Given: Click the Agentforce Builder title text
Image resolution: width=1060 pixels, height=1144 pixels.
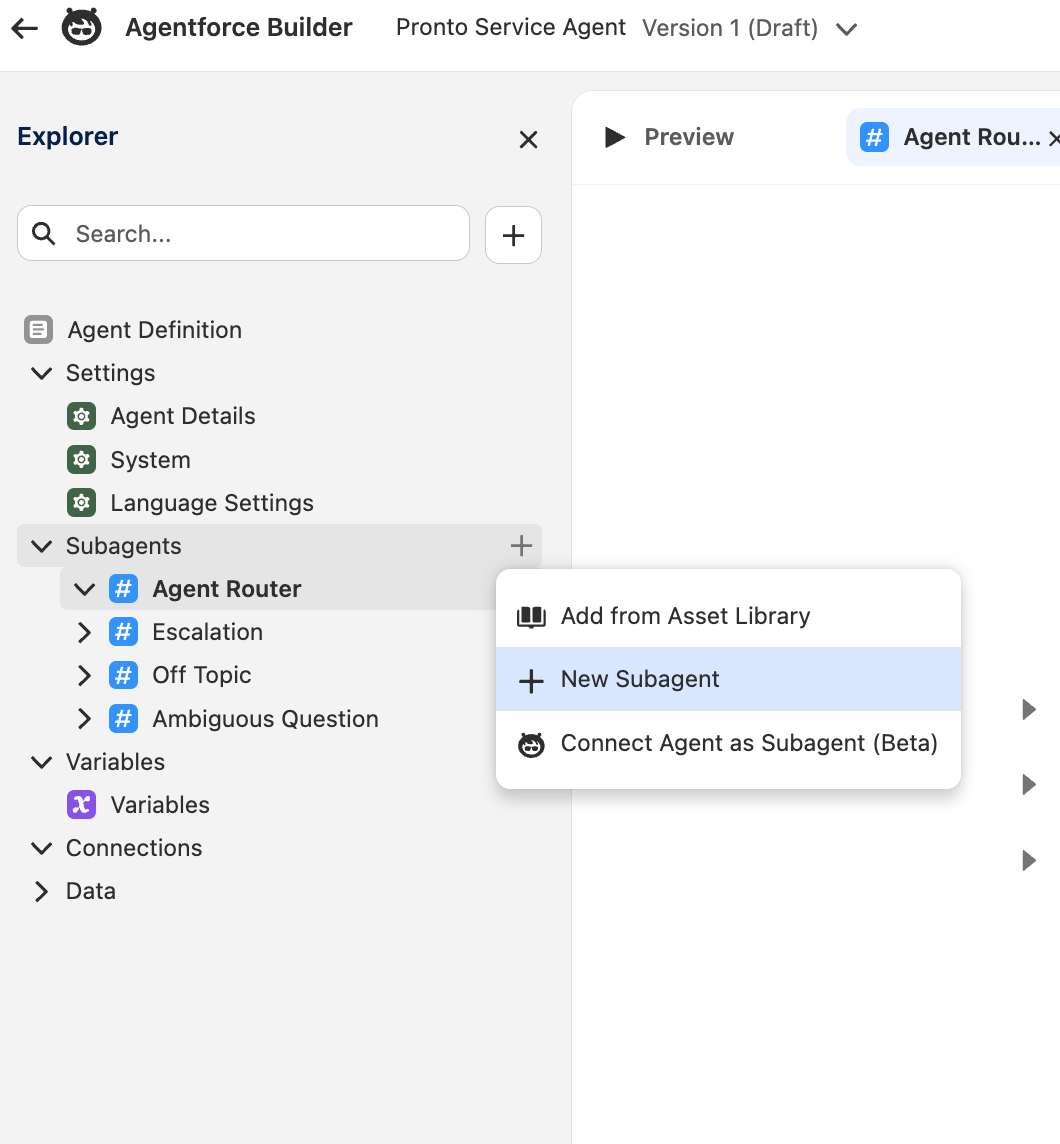Looking at the screenshot, I should pos(239,27).
